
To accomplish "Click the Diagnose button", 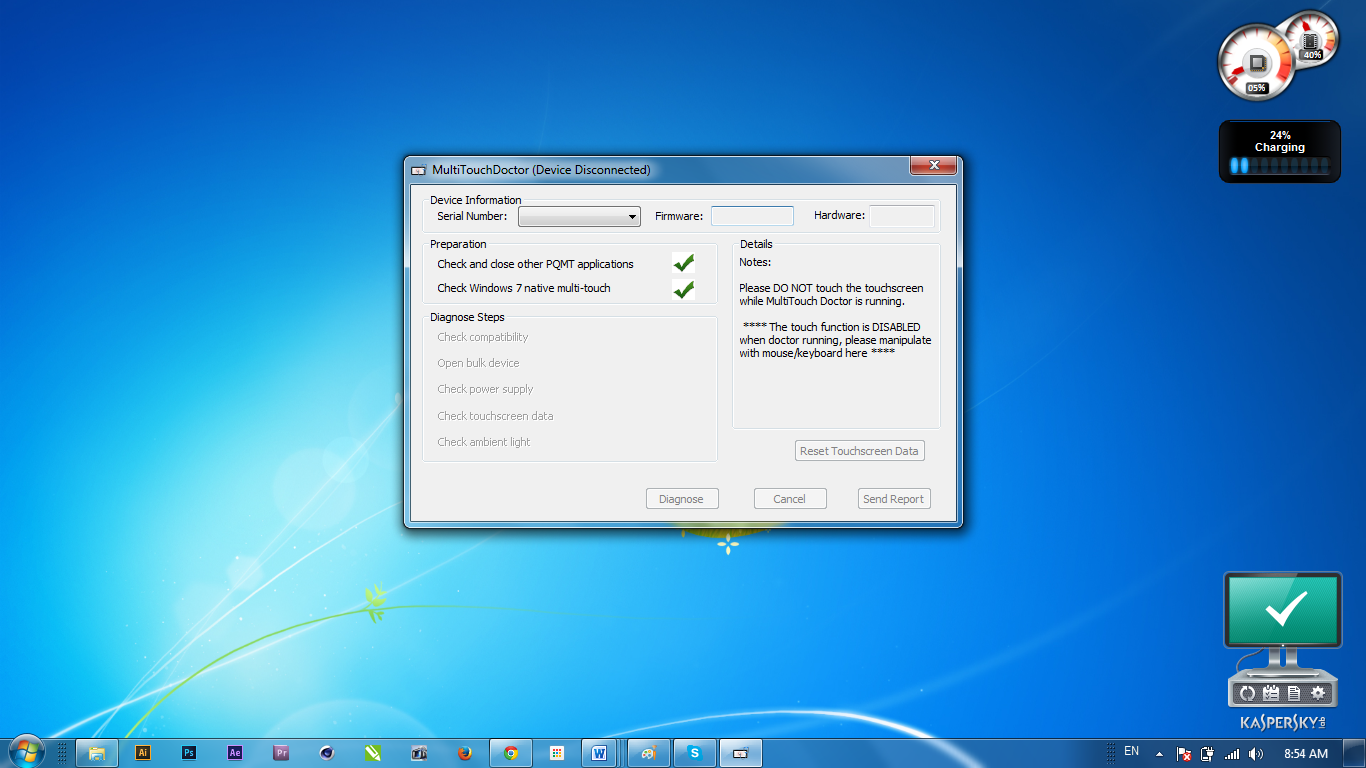I will coord(682,499).
